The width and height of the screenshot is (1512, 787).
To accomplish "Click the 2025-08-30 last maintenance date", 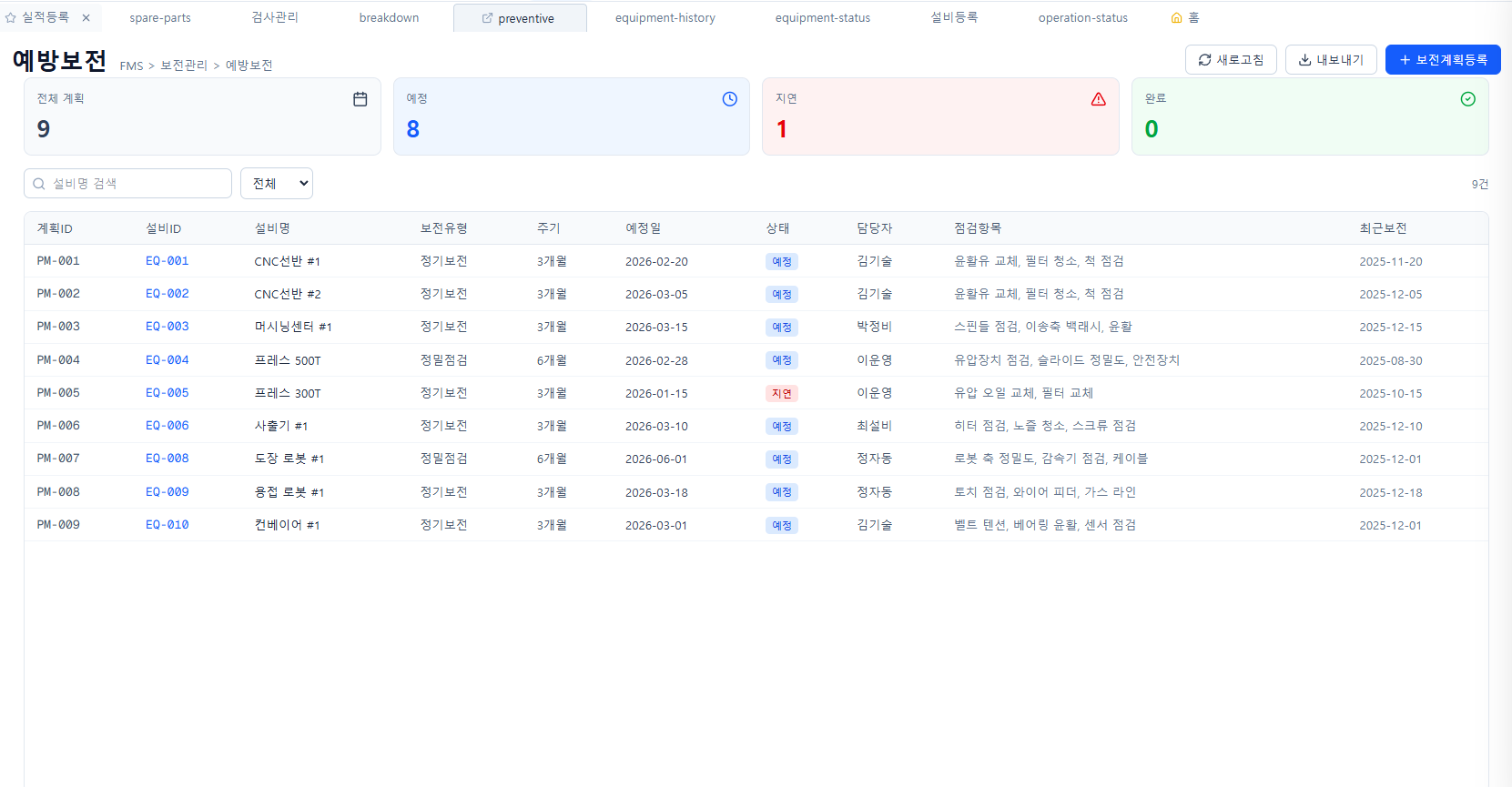I will [x=1391, y=360].
